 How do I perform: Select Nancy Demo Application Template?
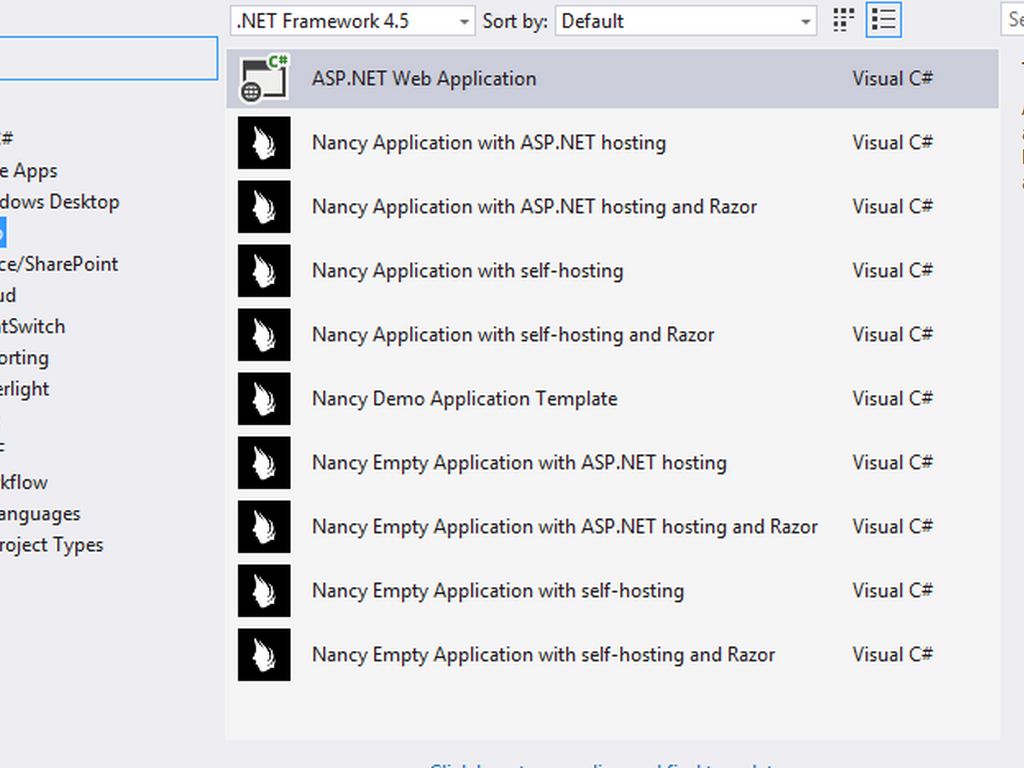[x=464, y=398]
